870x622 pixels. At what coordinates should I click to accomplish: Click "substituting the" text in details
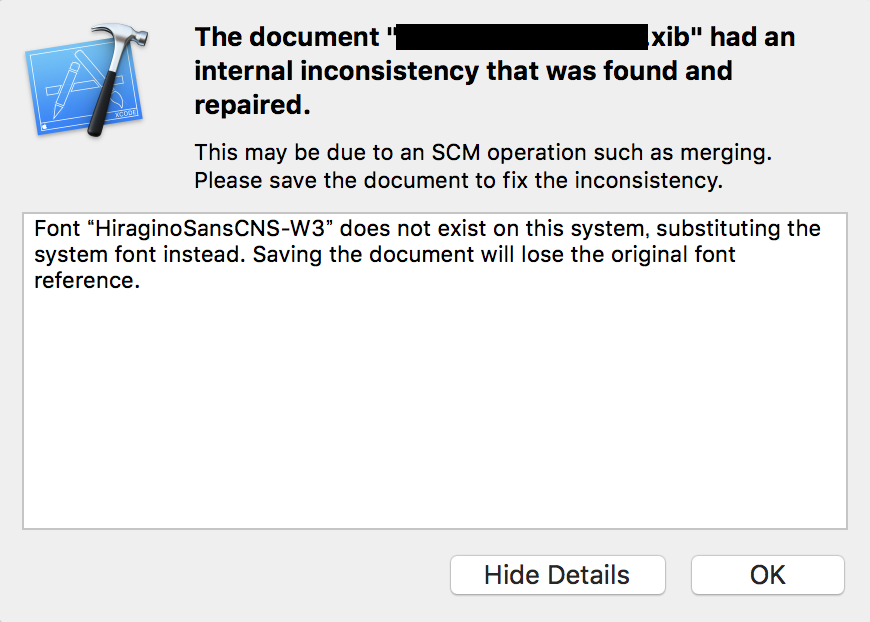739,229
